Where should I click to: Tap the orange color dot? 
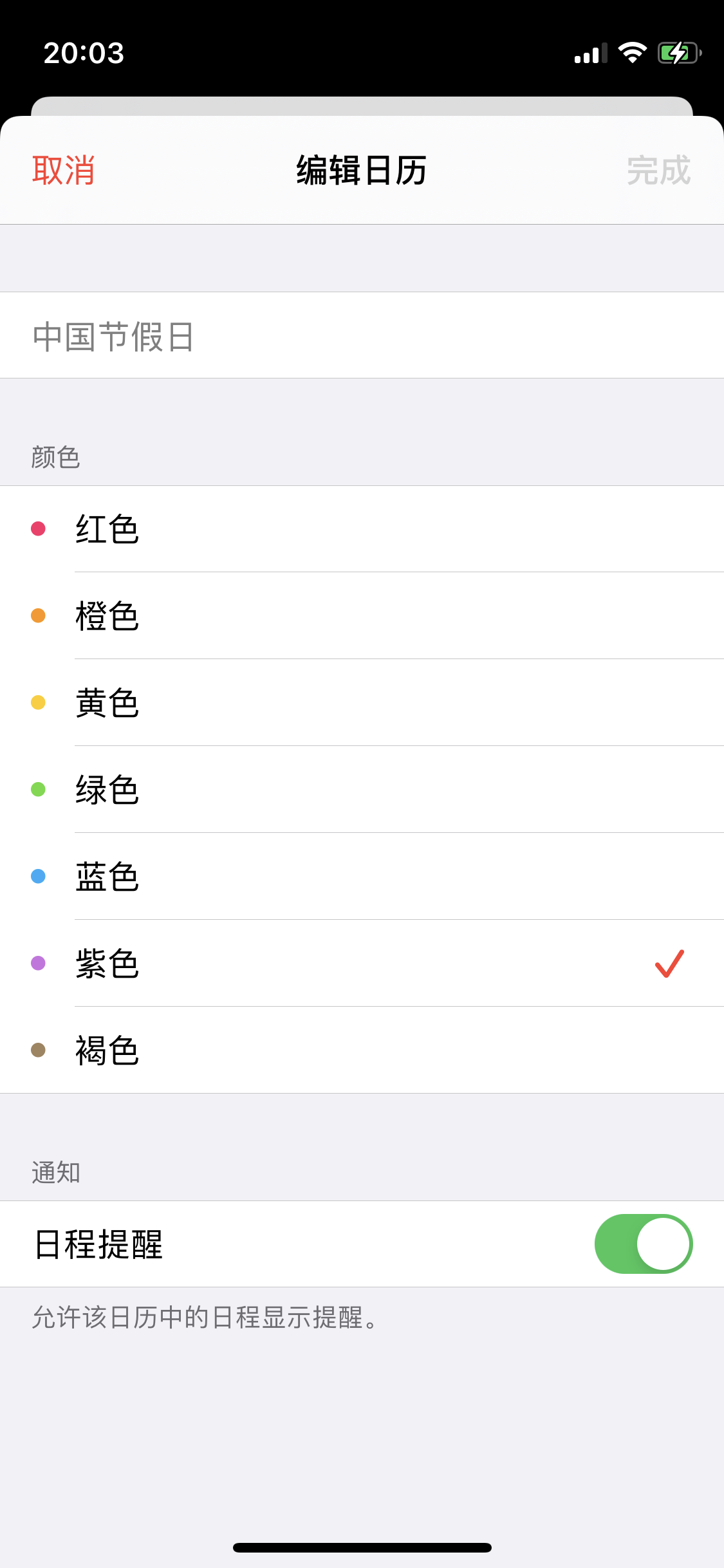[39, 616]
